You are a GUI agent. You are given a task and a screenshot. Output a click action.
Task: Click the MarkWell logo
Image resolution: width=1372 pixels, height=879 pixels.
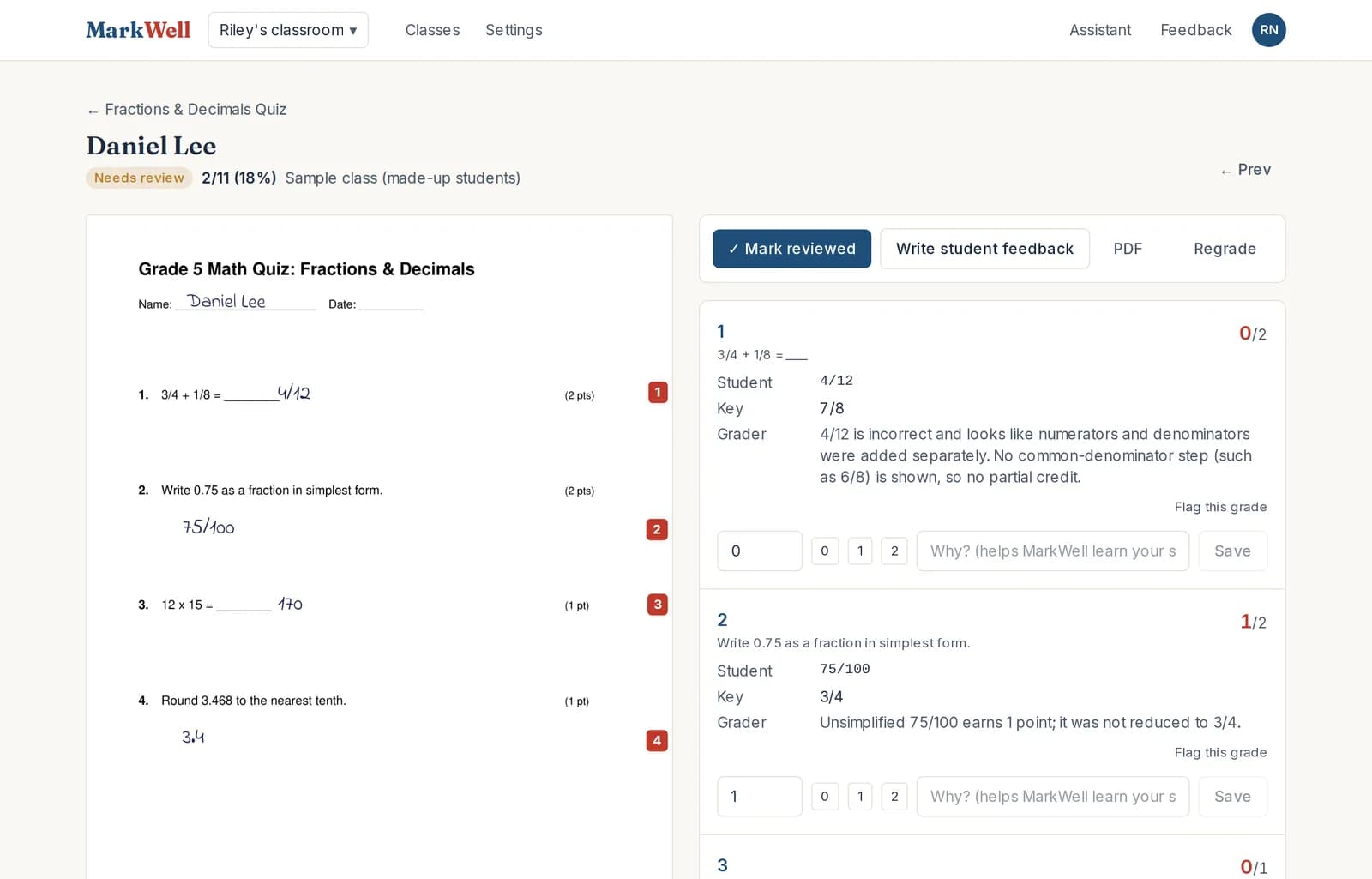click(x=138, y=30)
